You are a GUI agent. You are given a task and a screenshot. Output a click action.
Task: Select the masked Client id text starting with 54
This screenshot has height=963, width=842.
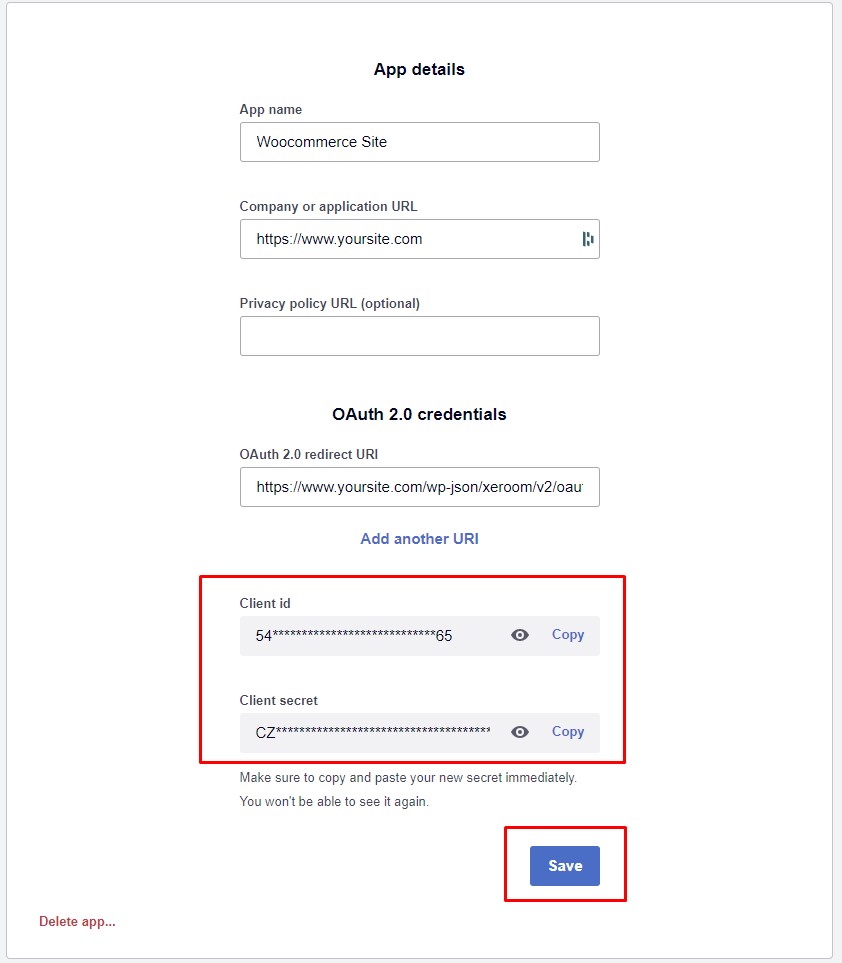tap(354, 636)
